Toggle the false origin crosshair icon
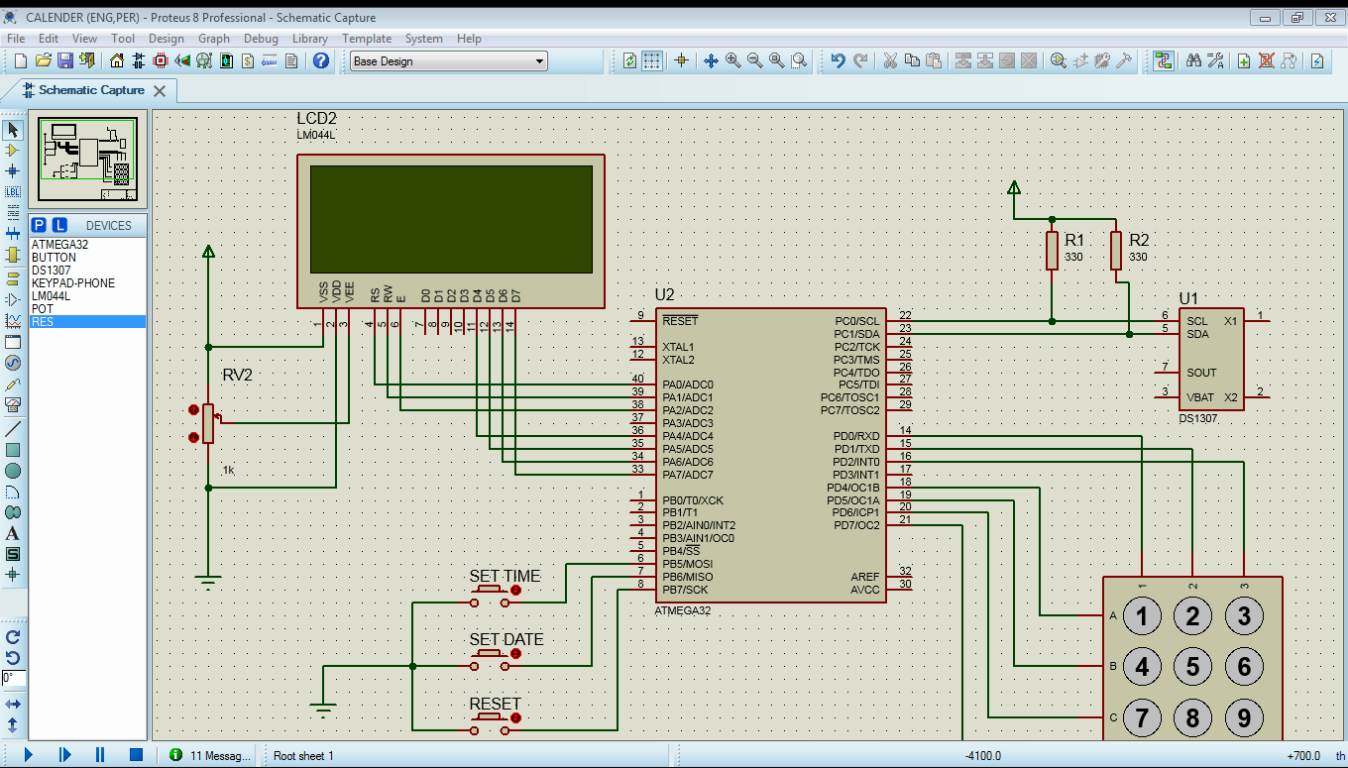Screen dimensions: 1348x768 (x=682, y=61)
